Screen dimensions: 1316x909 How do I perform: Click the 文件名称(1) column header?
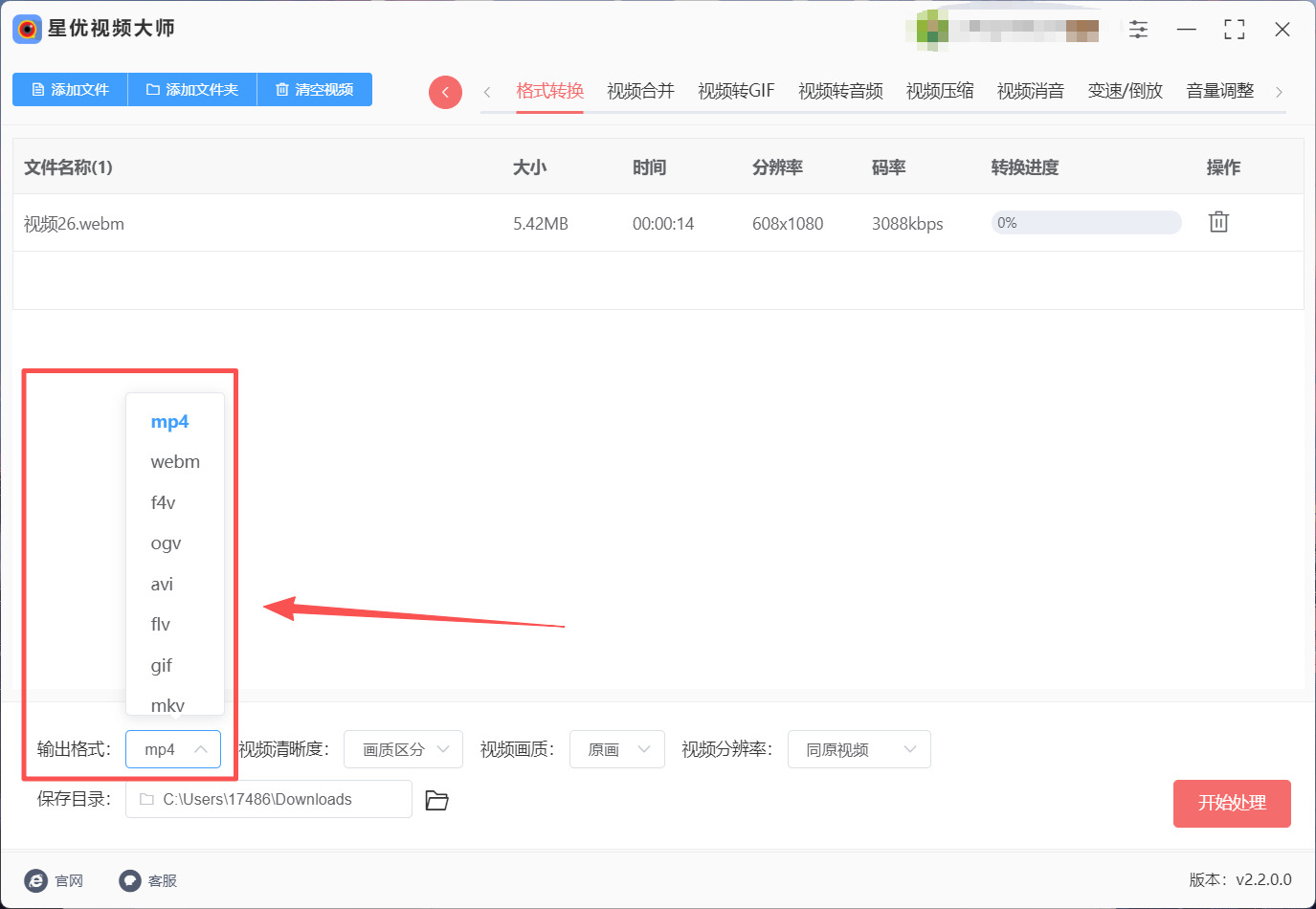coord(68,167)
